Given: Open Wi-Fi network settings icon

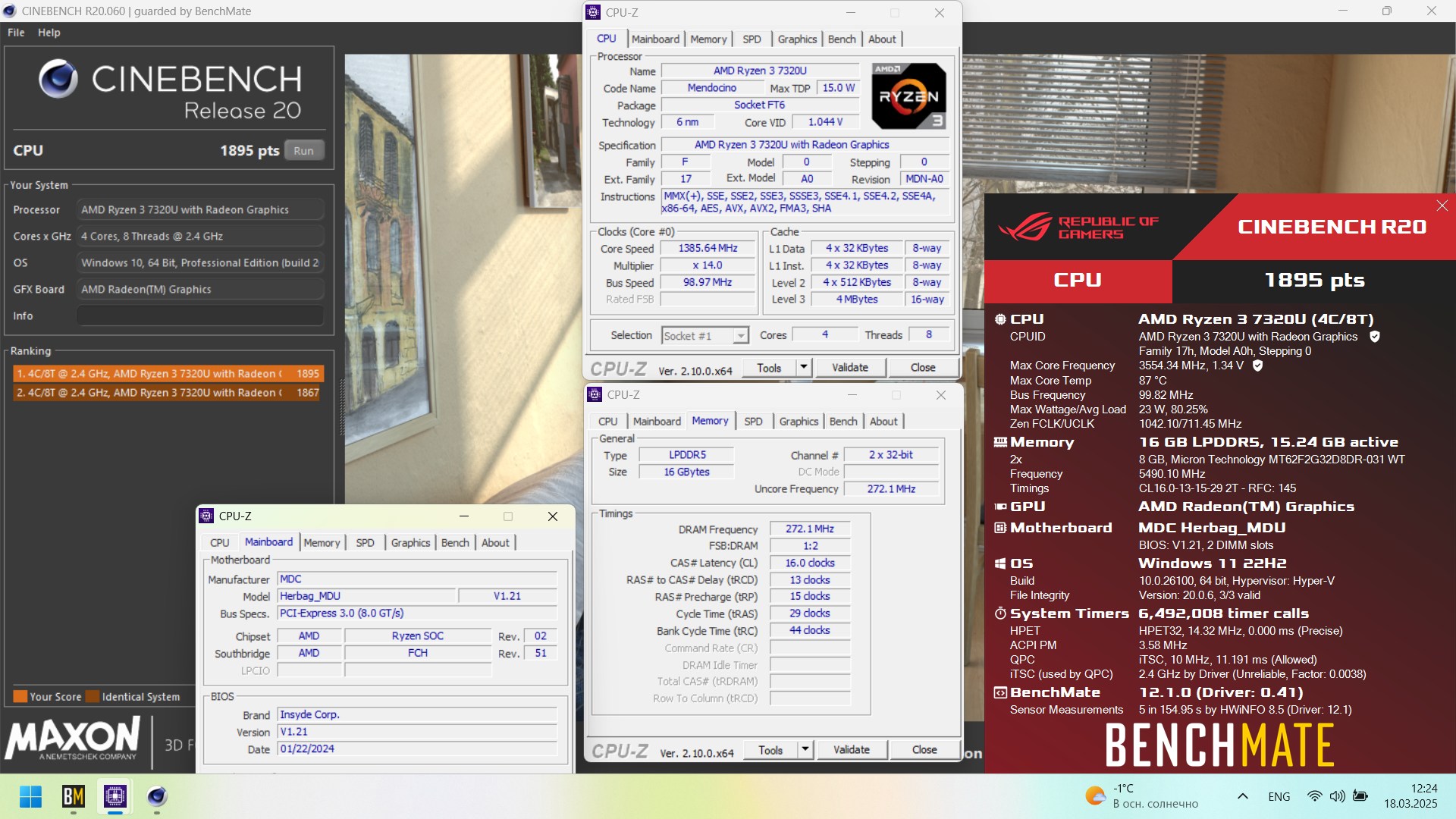Looking at the screenshot, I should click(x=1314, y=796).
